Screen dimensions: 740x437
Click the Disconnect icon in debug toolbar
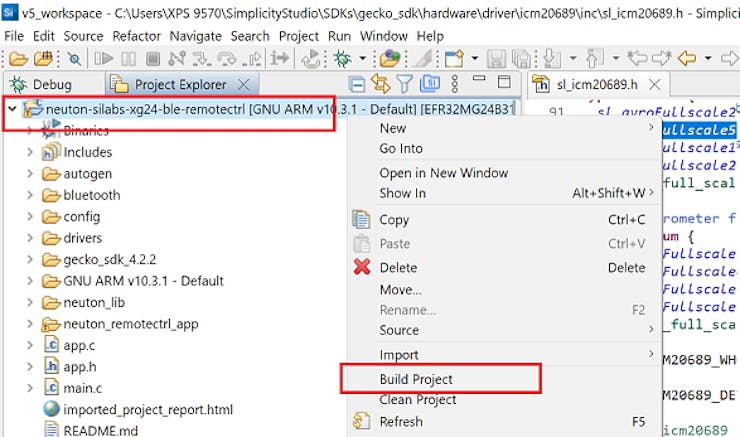click(177, 59)
